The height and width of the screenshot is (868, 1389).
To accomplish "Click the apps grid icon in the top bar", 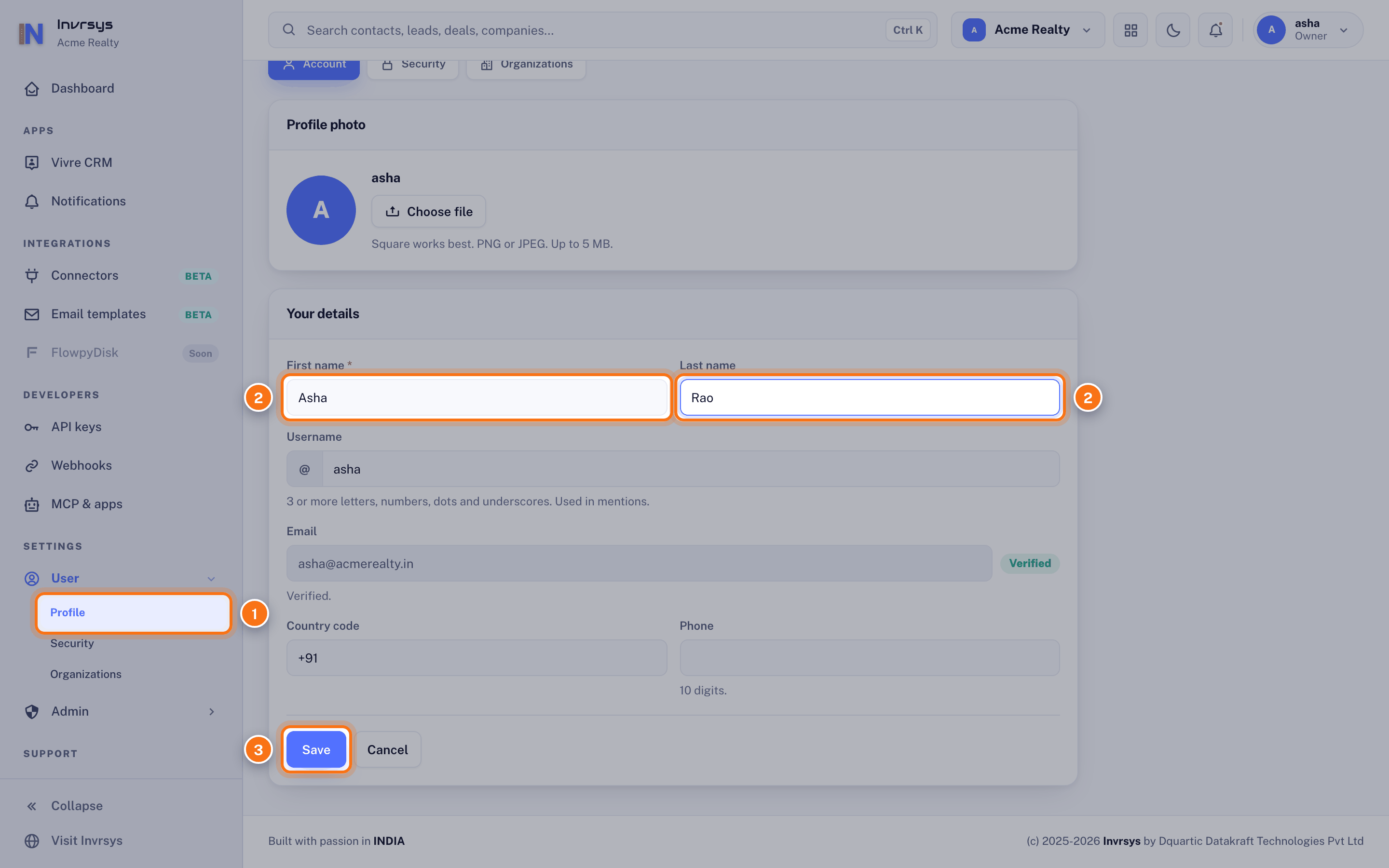I will (1130, 30).
